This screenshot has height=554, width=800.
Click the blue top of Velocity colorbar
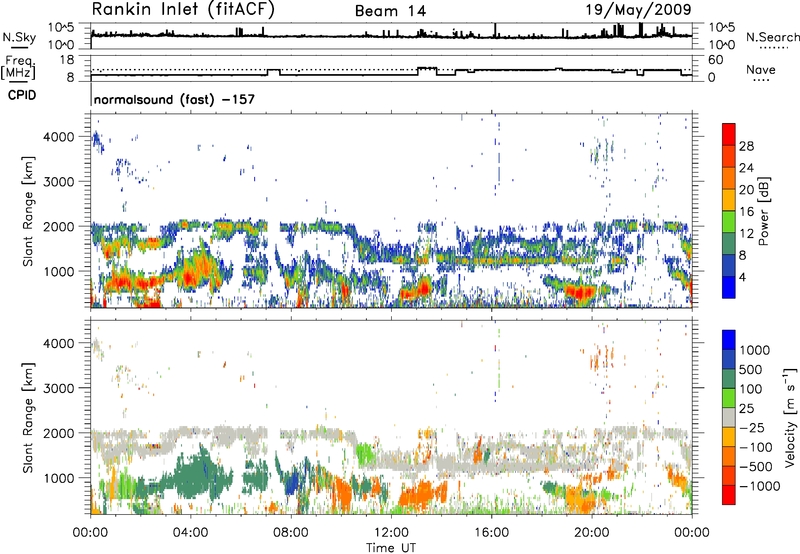click(x=729, y=340)
